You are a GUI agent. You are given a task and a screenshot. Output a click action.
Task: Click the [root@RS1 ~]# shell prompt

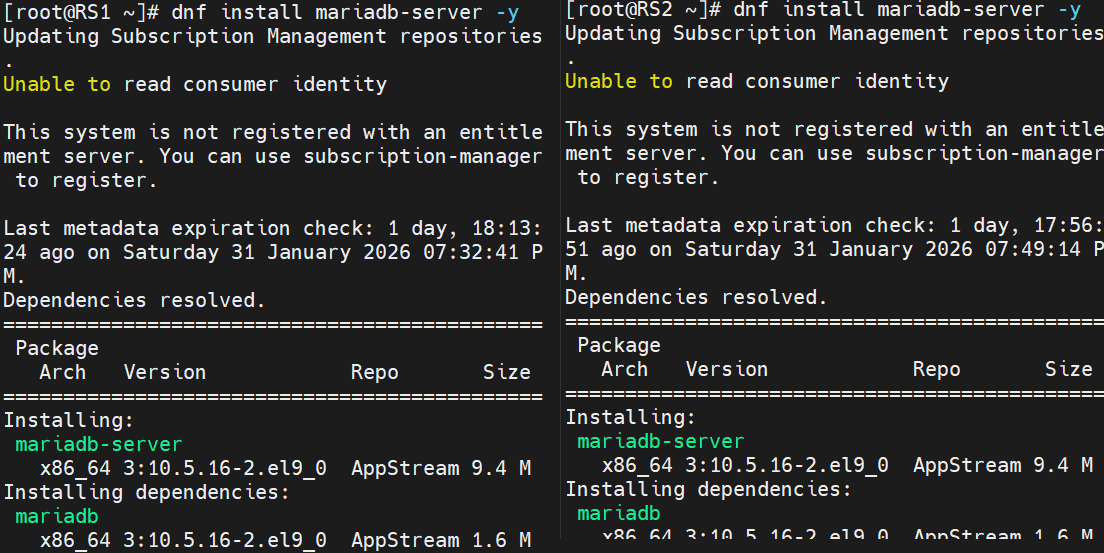[80, 12]
